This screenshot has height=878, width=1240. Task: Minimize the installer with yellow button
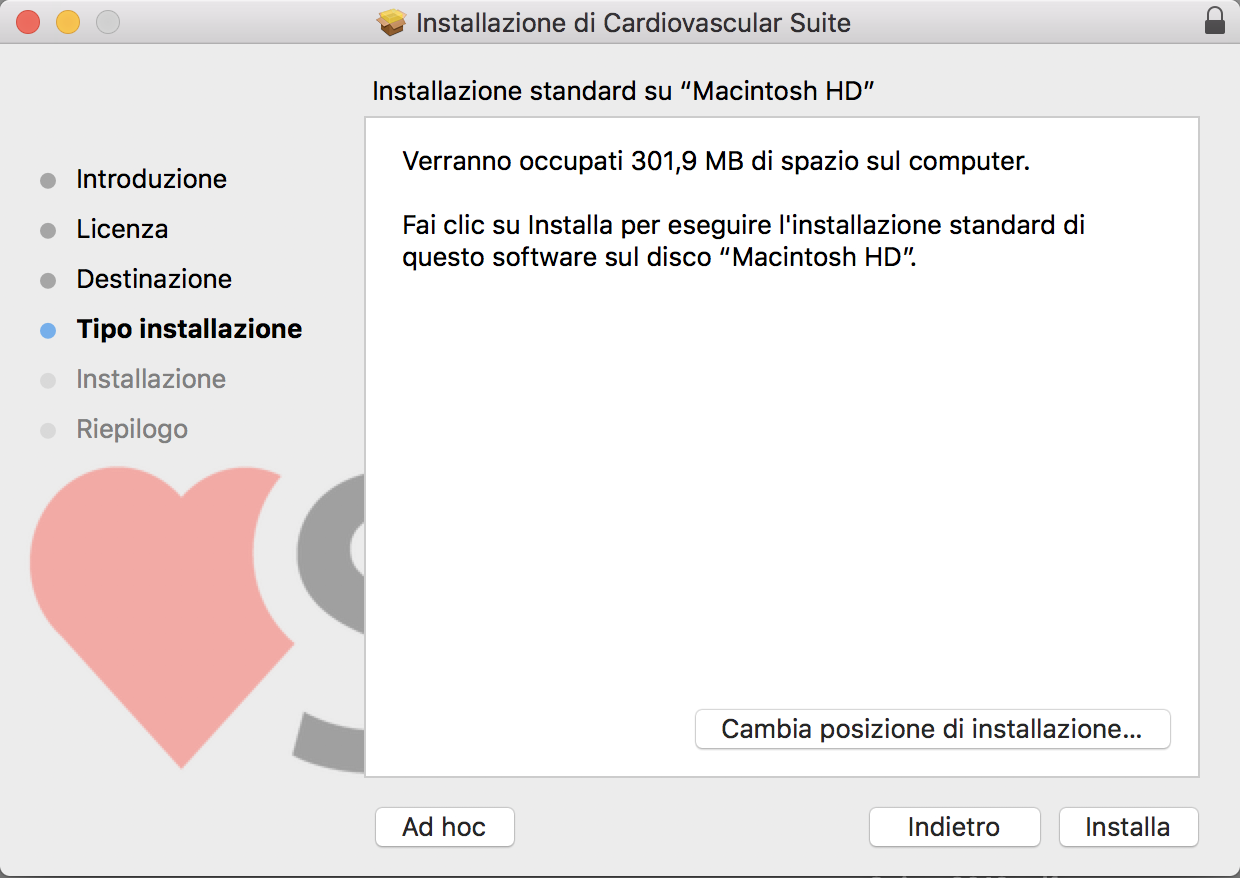[x=67, y=22]
